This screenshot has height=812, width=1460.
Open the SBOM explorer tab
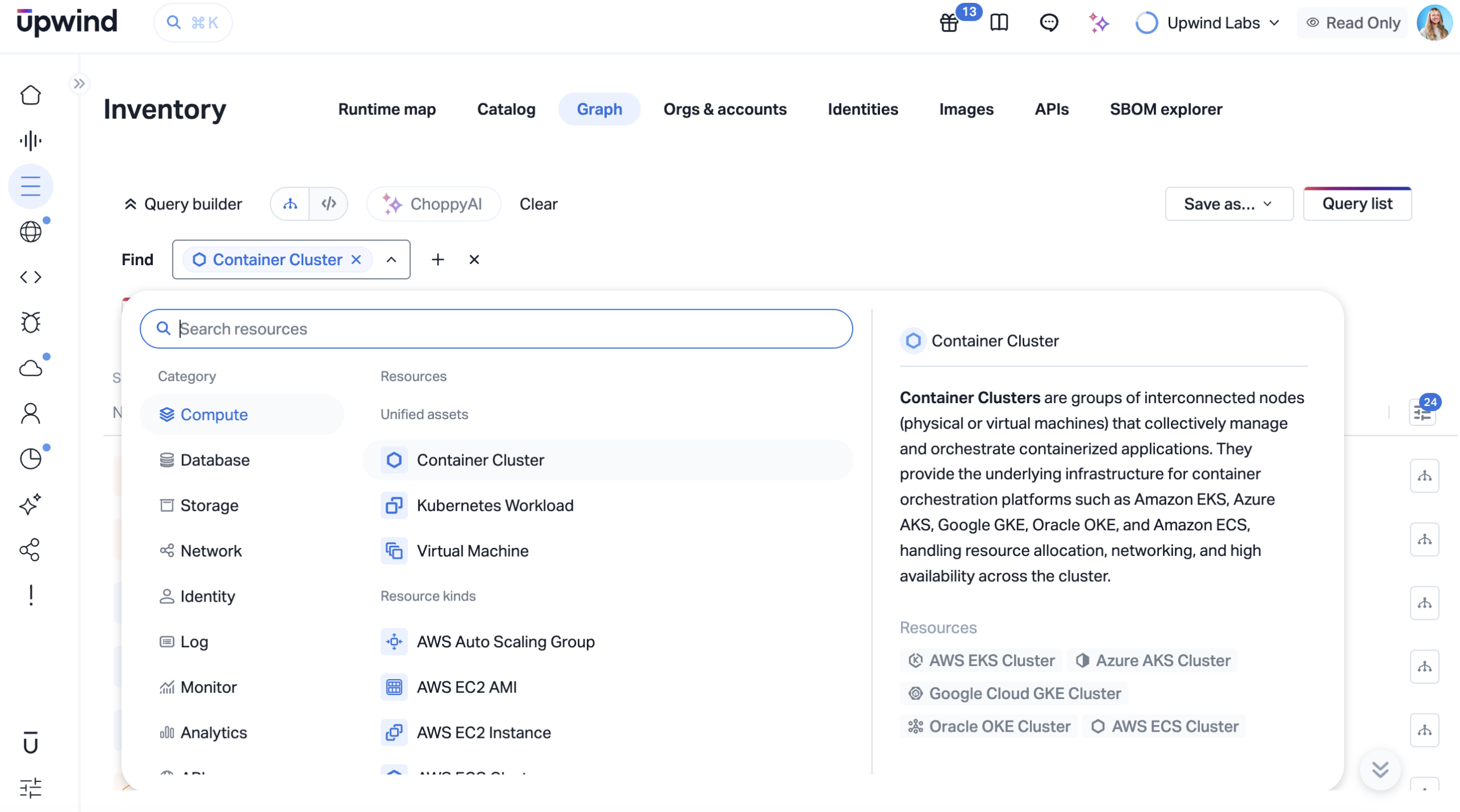point(1166,109)
